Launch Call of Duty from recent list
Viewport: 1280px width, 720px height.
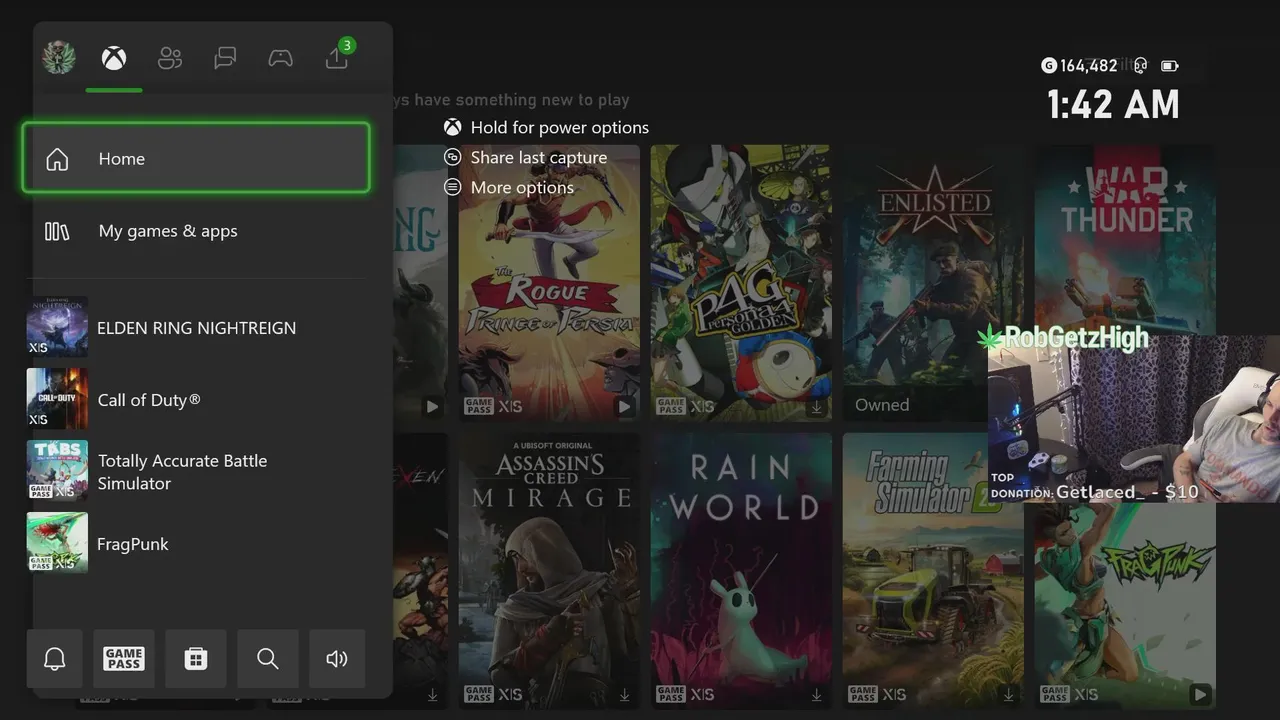pyautogui.click(x=196, y=399)
